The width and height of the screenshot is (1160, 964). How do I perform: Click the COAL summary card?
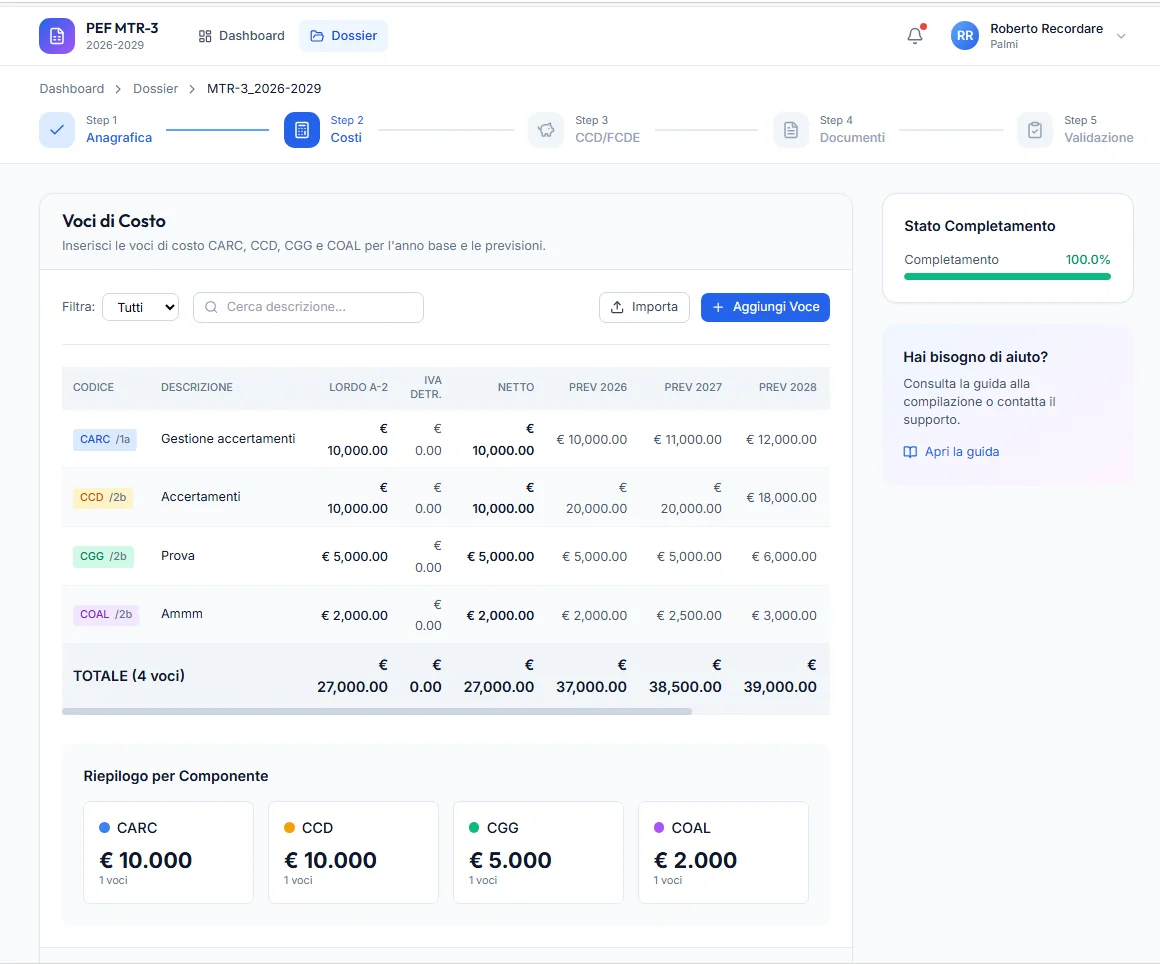tap(723, 852)
